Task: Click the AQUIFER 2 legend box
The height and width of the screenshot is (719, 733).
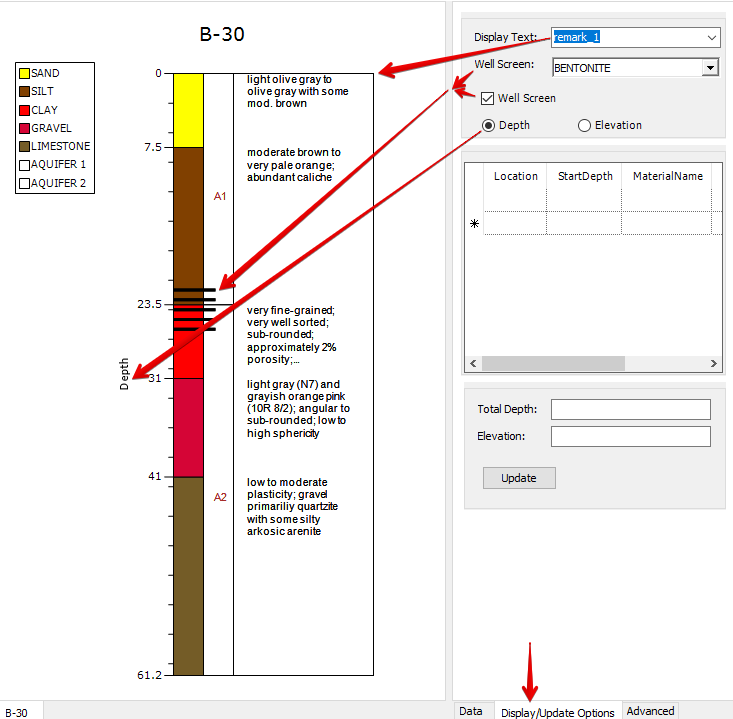Action: tap(24, 184)
